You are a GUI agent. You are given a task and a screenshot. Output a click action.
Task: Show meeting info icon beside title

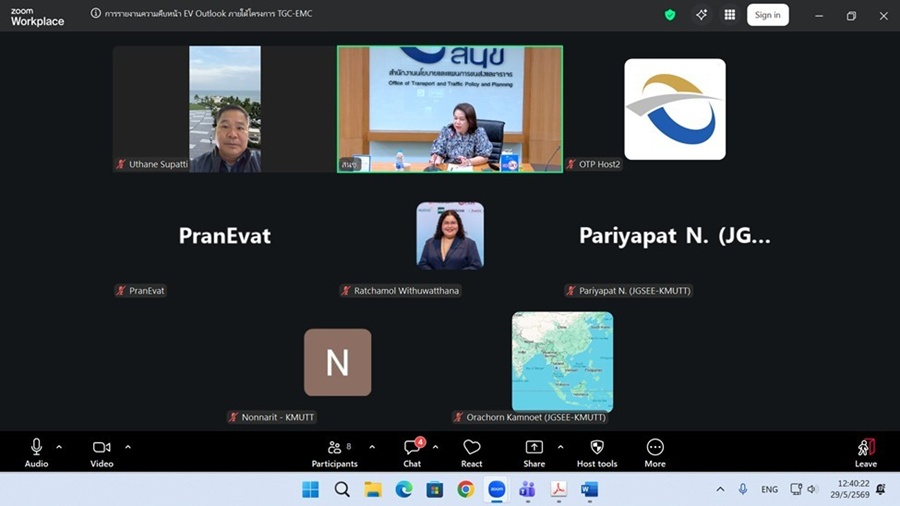click(x=95, y=13)
